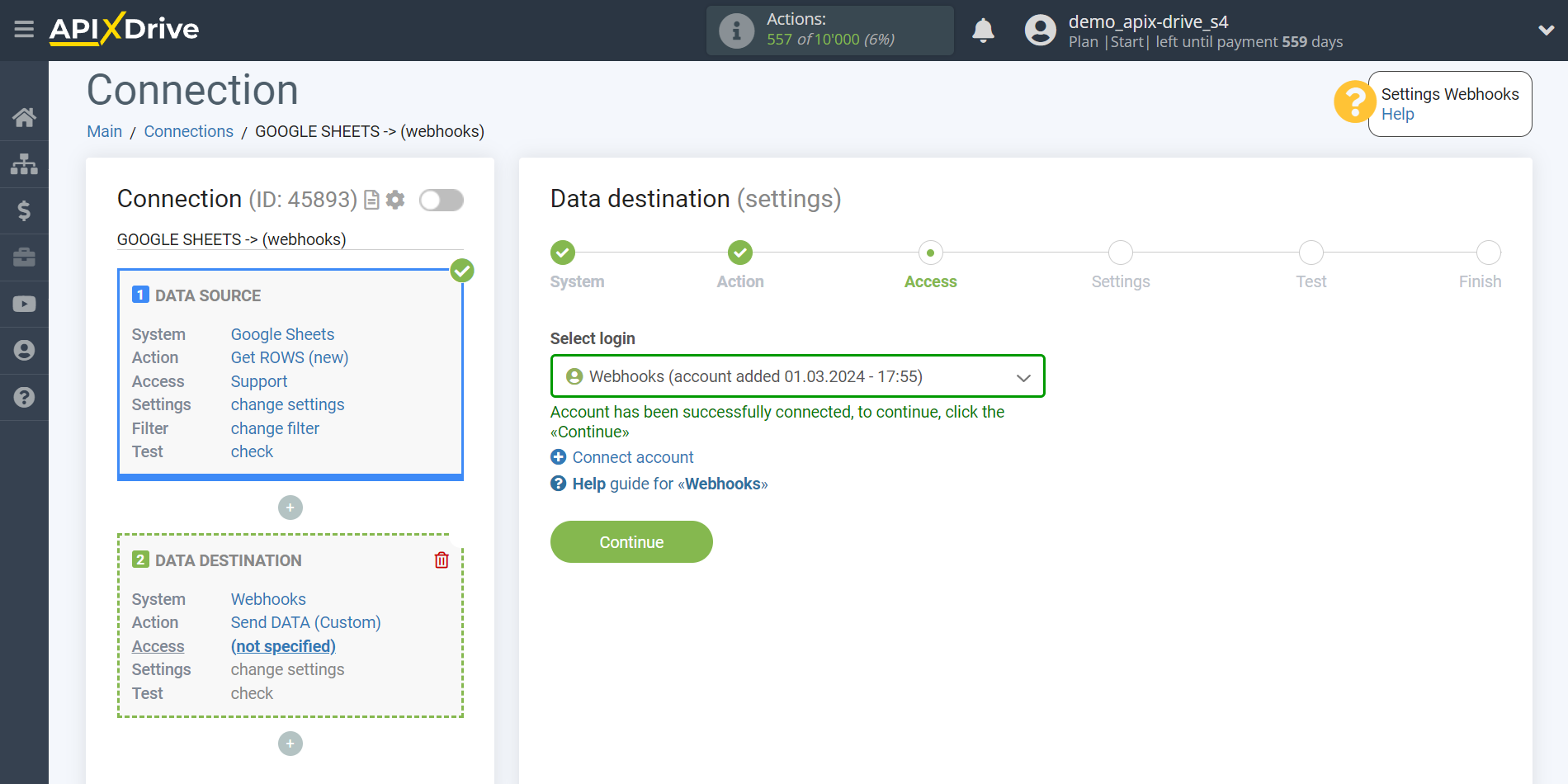Click the account profile icon in sidebar
Viewport: 1568px width, 784px height.
(24, 350)
